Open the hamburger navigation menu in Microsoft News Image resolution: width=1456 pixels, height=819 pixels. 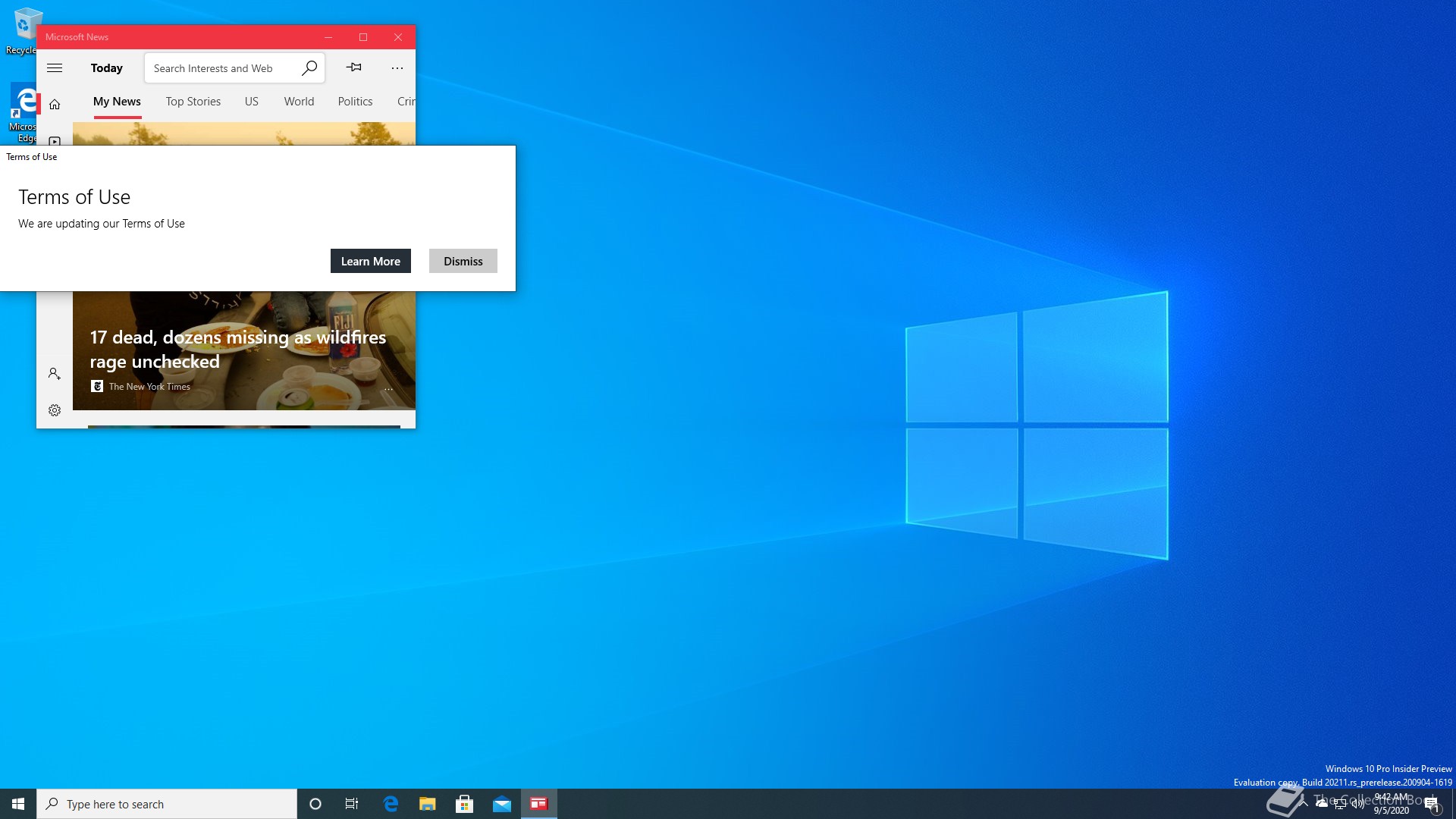pos(55,68)
